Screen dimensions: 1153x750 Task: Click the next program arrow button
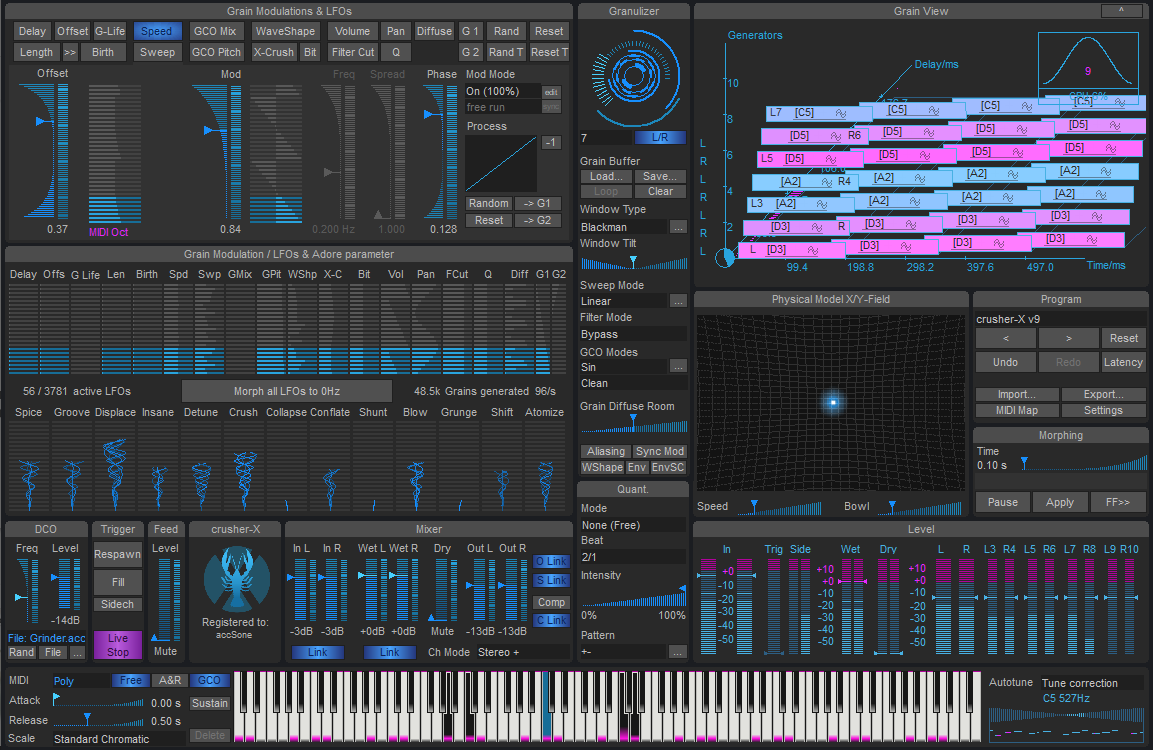[1067, 338]
